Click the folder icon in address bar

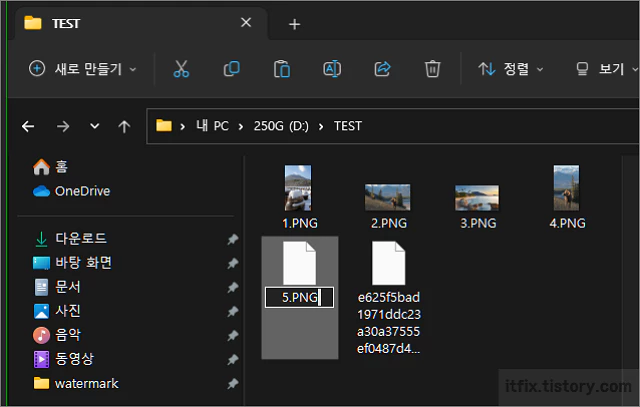[164, 125]
